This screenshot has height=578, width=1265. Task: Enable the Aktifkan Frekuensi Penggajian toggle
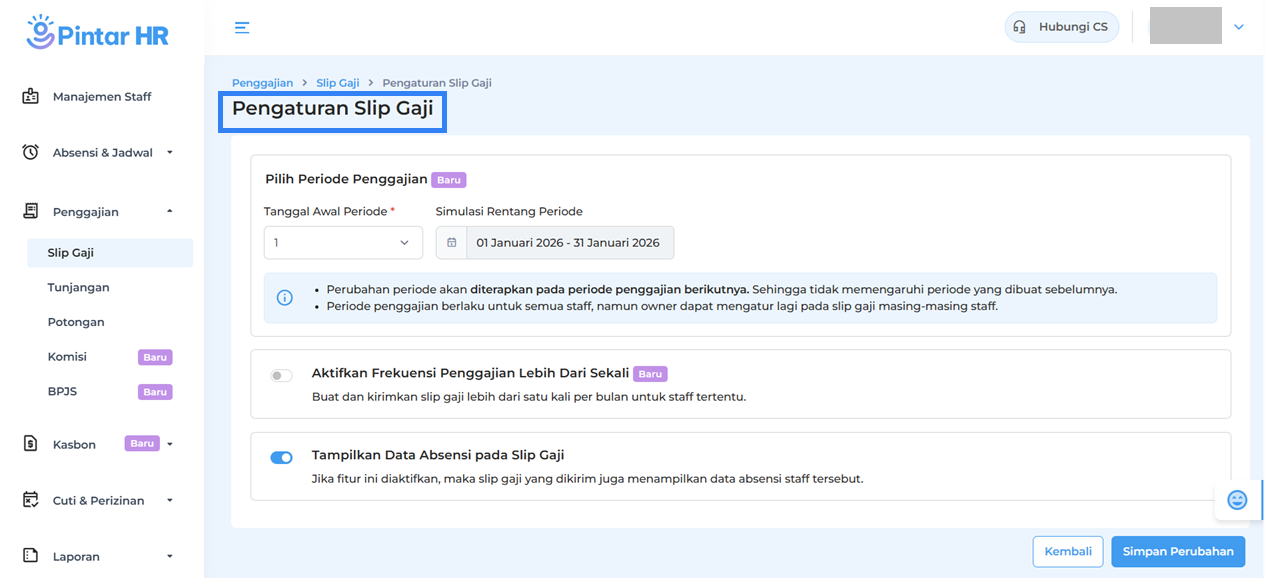tap(281, 376)
